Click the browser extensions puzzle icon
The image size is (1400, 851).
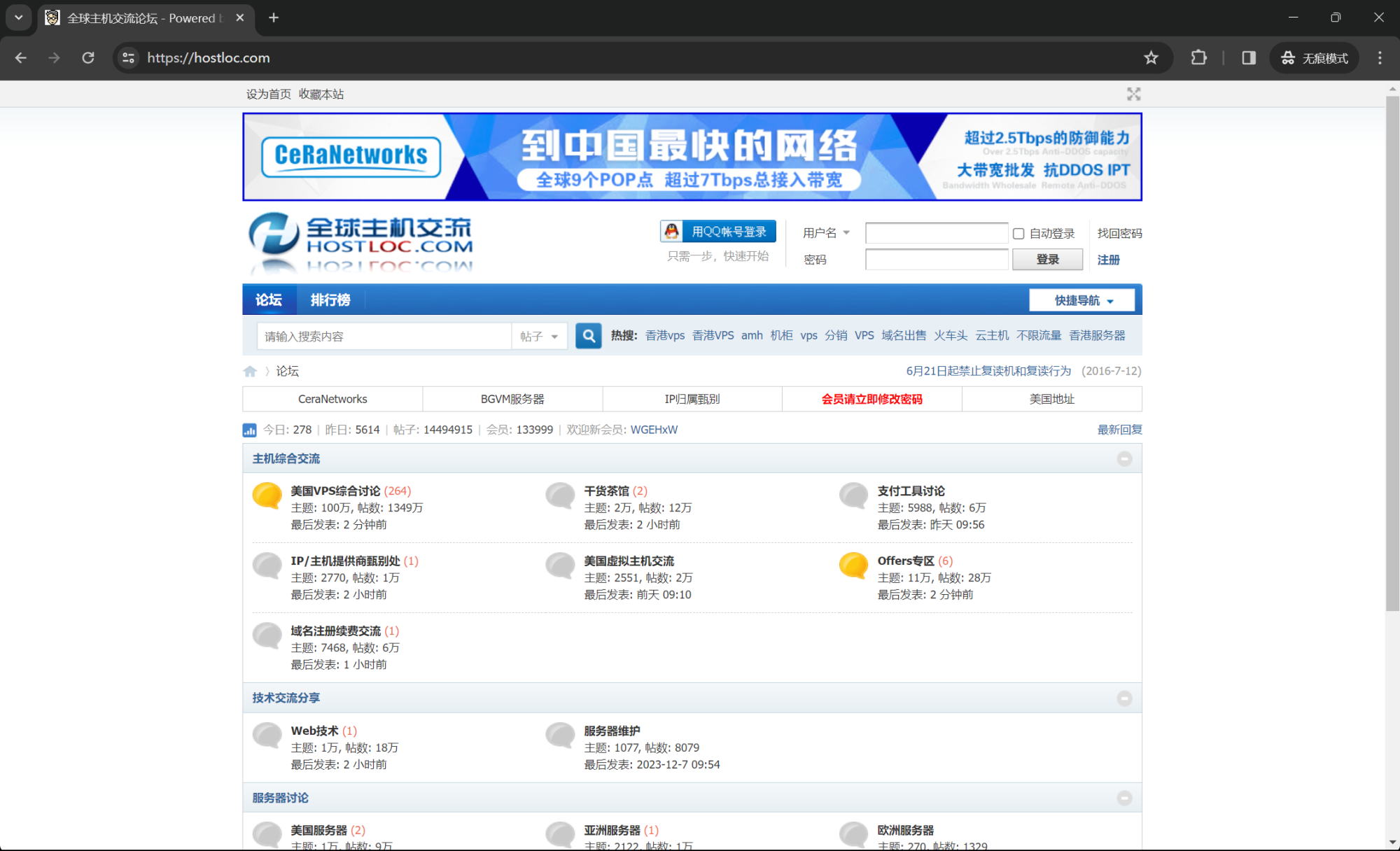click(x=1198, y=58)
